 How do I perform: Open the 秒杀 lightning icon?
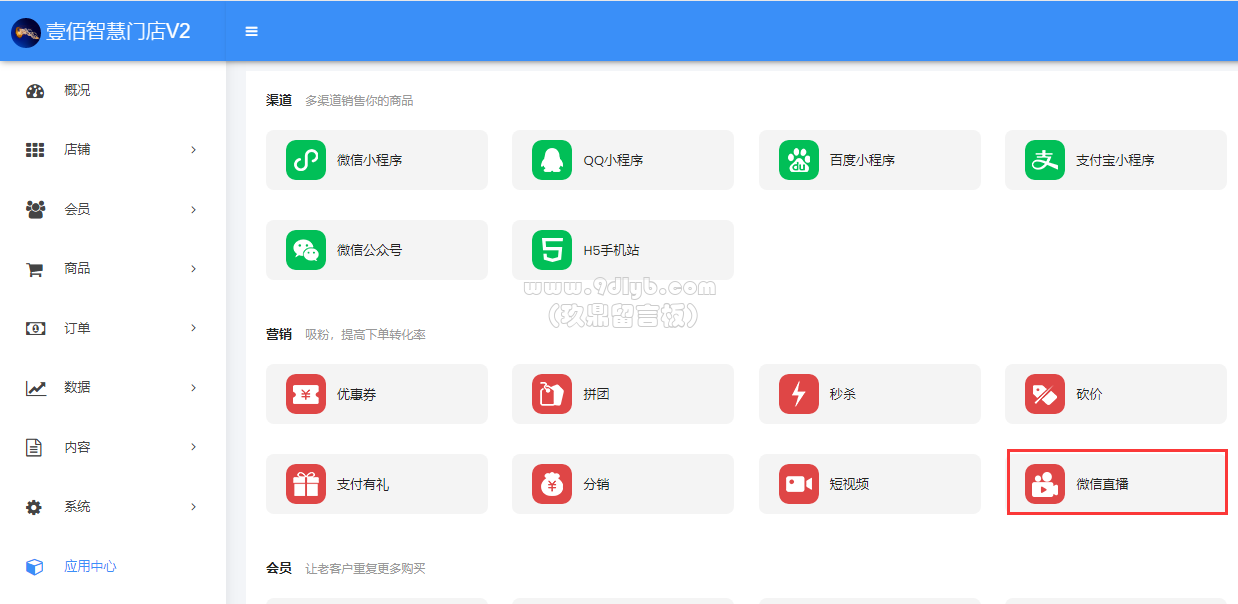coord(799,394)
